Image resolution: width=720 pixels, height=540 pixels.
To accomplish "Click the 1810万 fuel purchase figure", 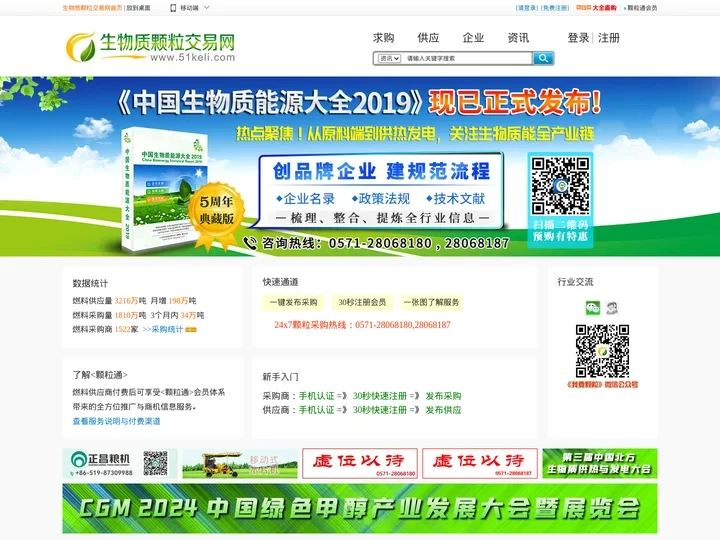I will point(126,315).
